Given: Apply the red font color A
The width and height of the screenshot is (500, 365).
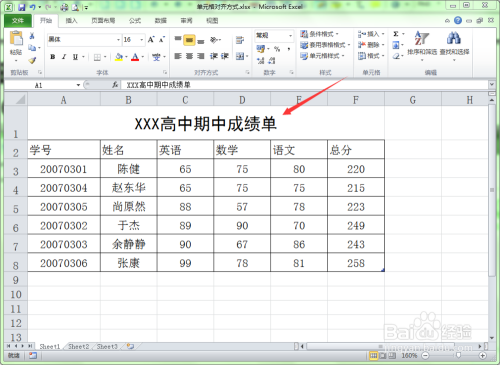Looking at the screenshot, I should (135, 57).
